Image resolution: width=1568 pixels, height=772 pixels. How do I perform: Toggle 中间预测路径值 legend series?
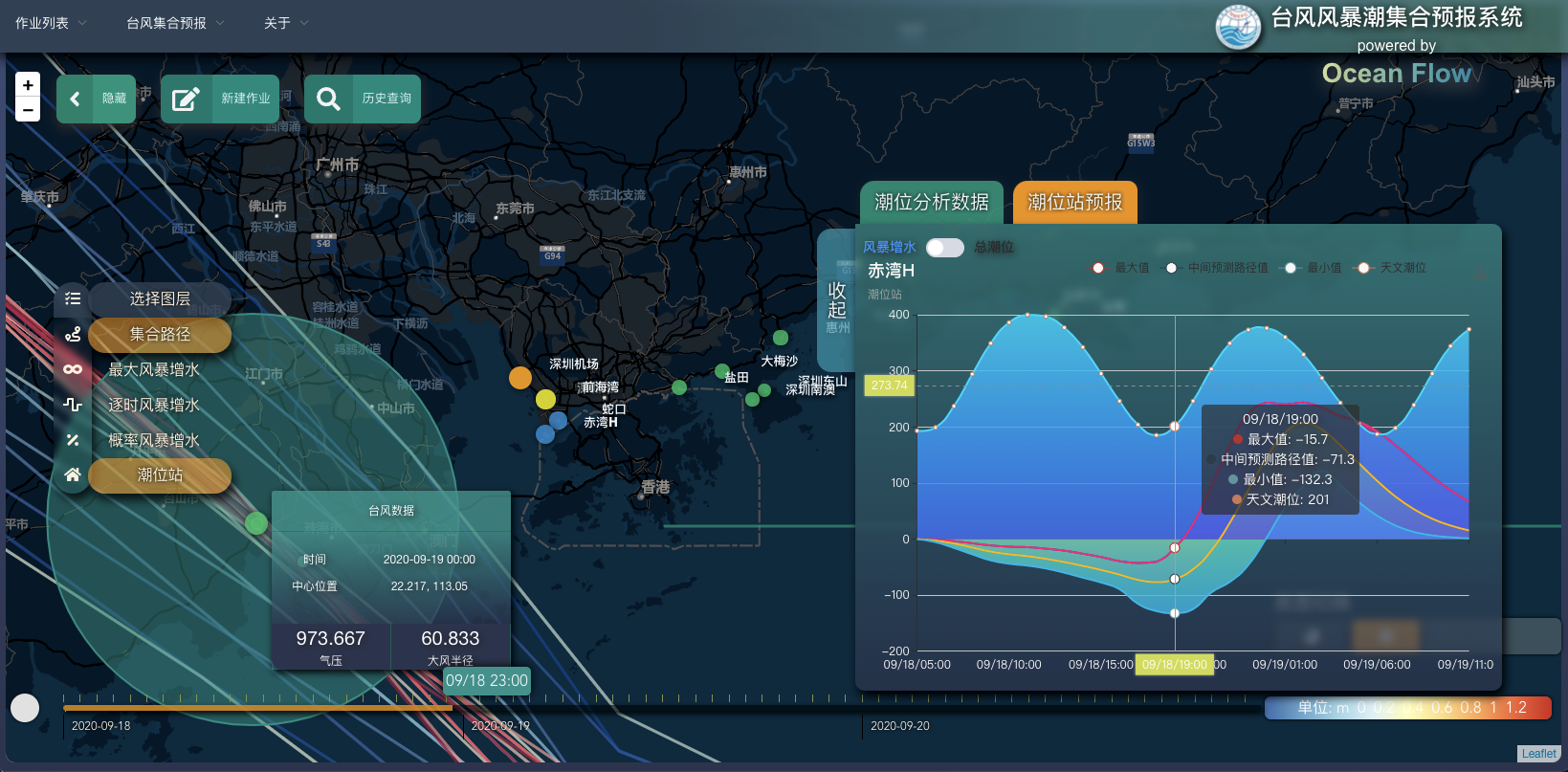[1216, 268]
